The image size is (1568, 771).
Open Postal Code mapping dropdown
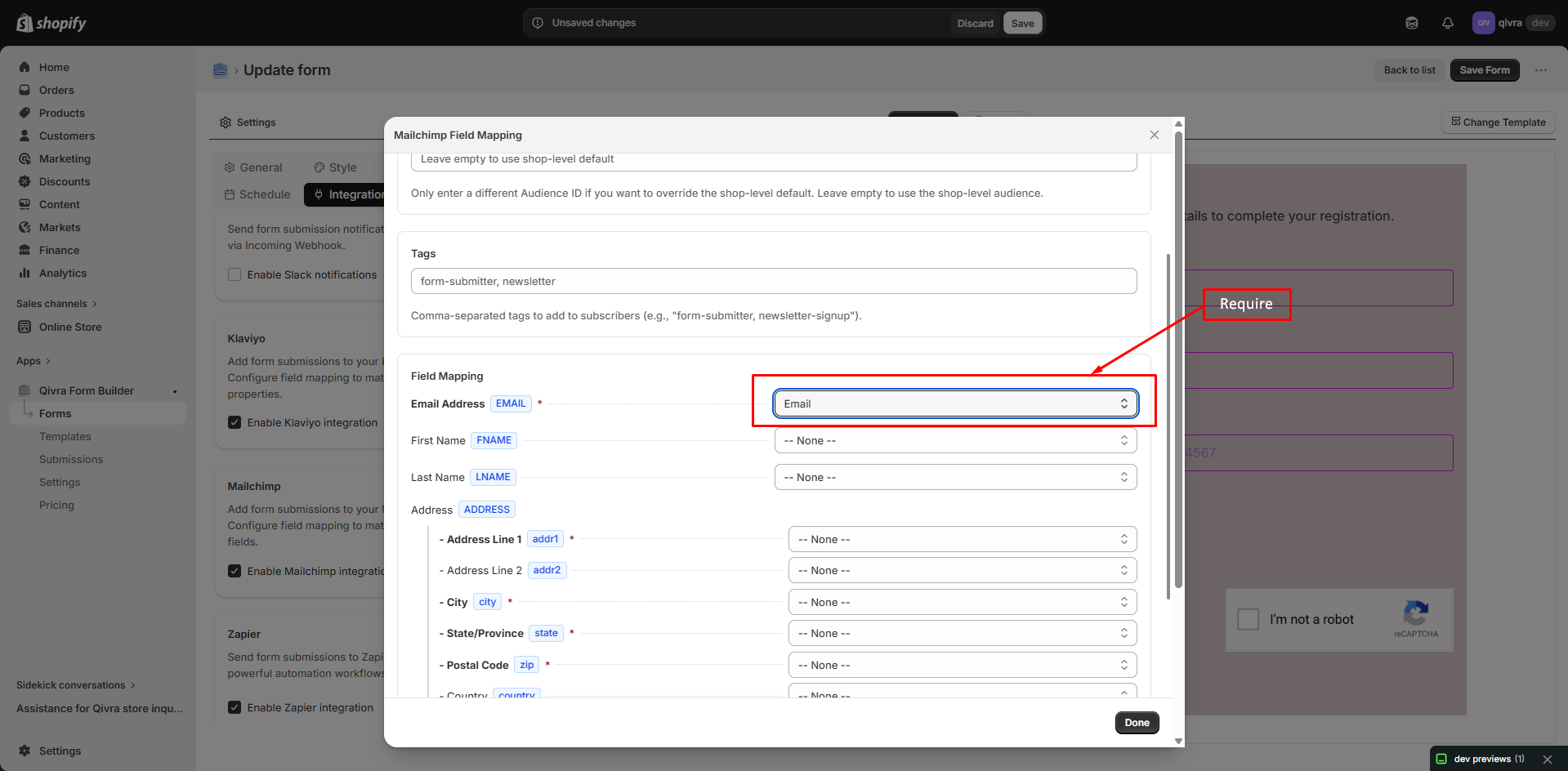point(963,665)
